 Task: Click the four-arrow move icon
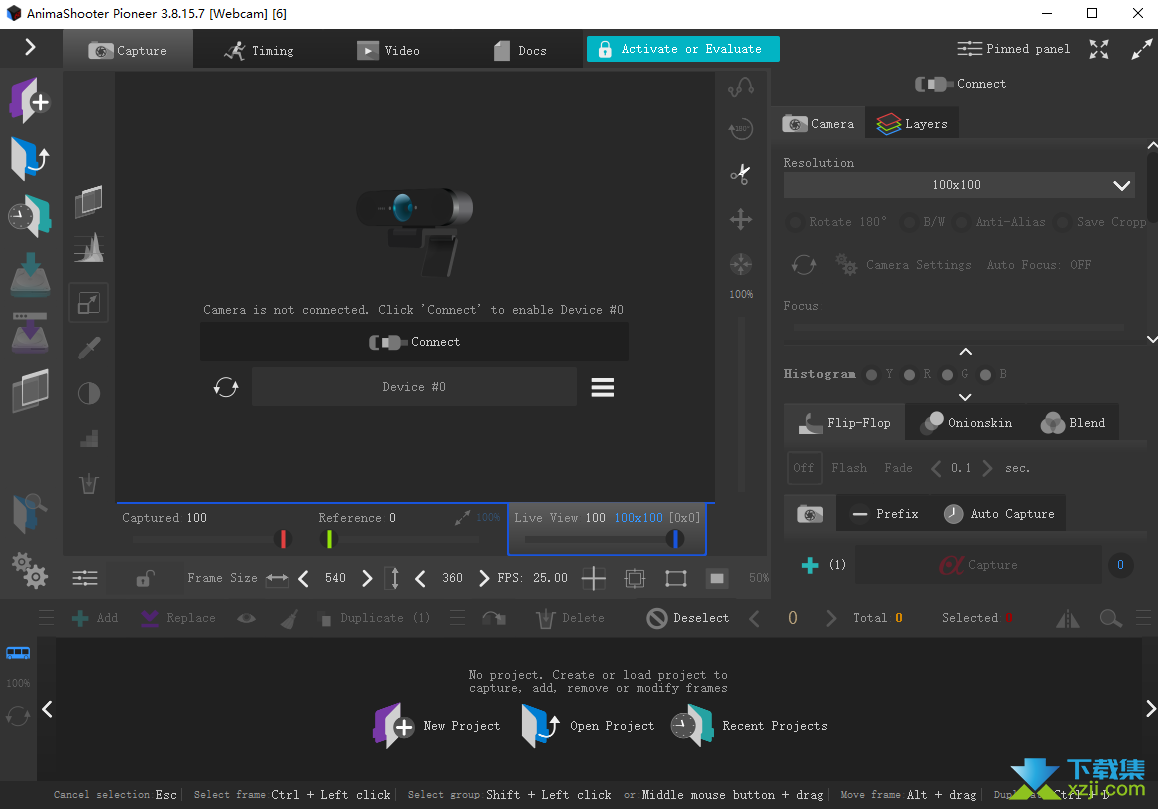pos(741,219)
